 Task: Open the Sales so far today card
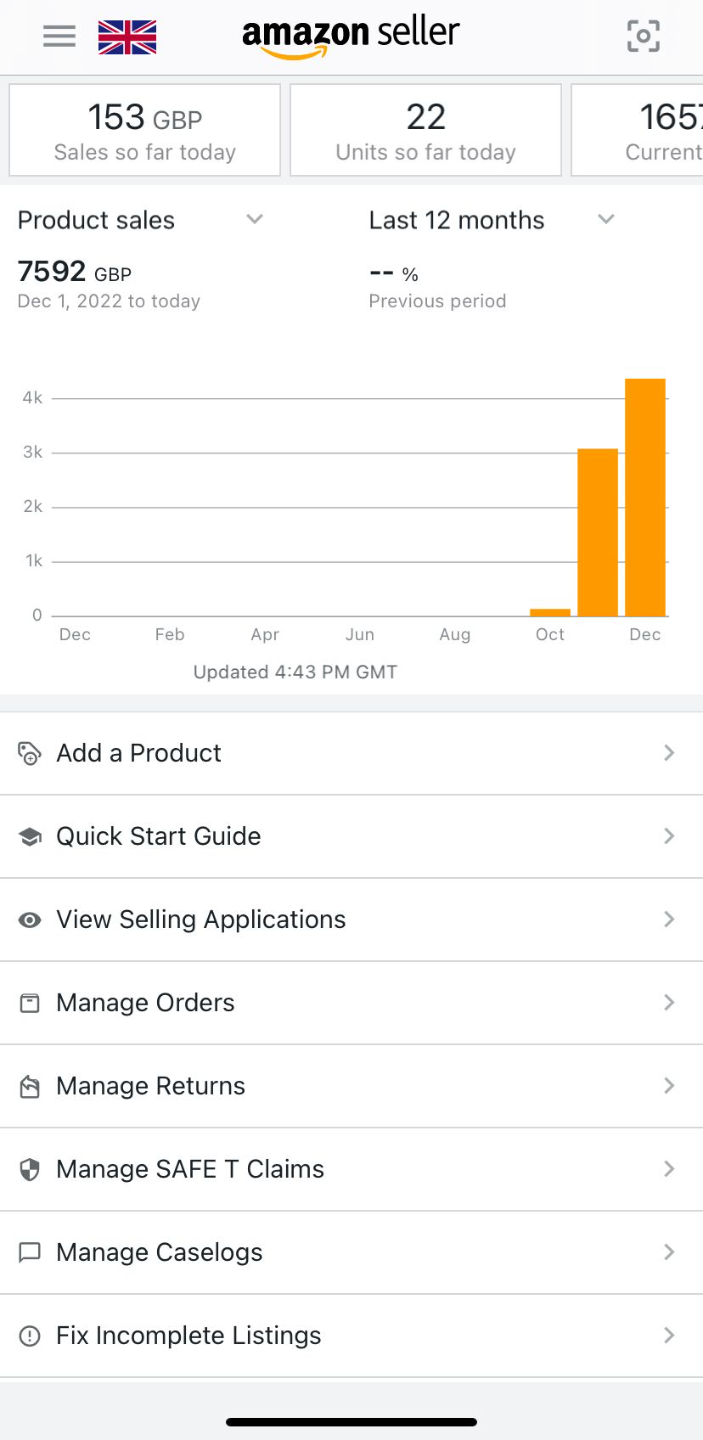coord(145,131)
